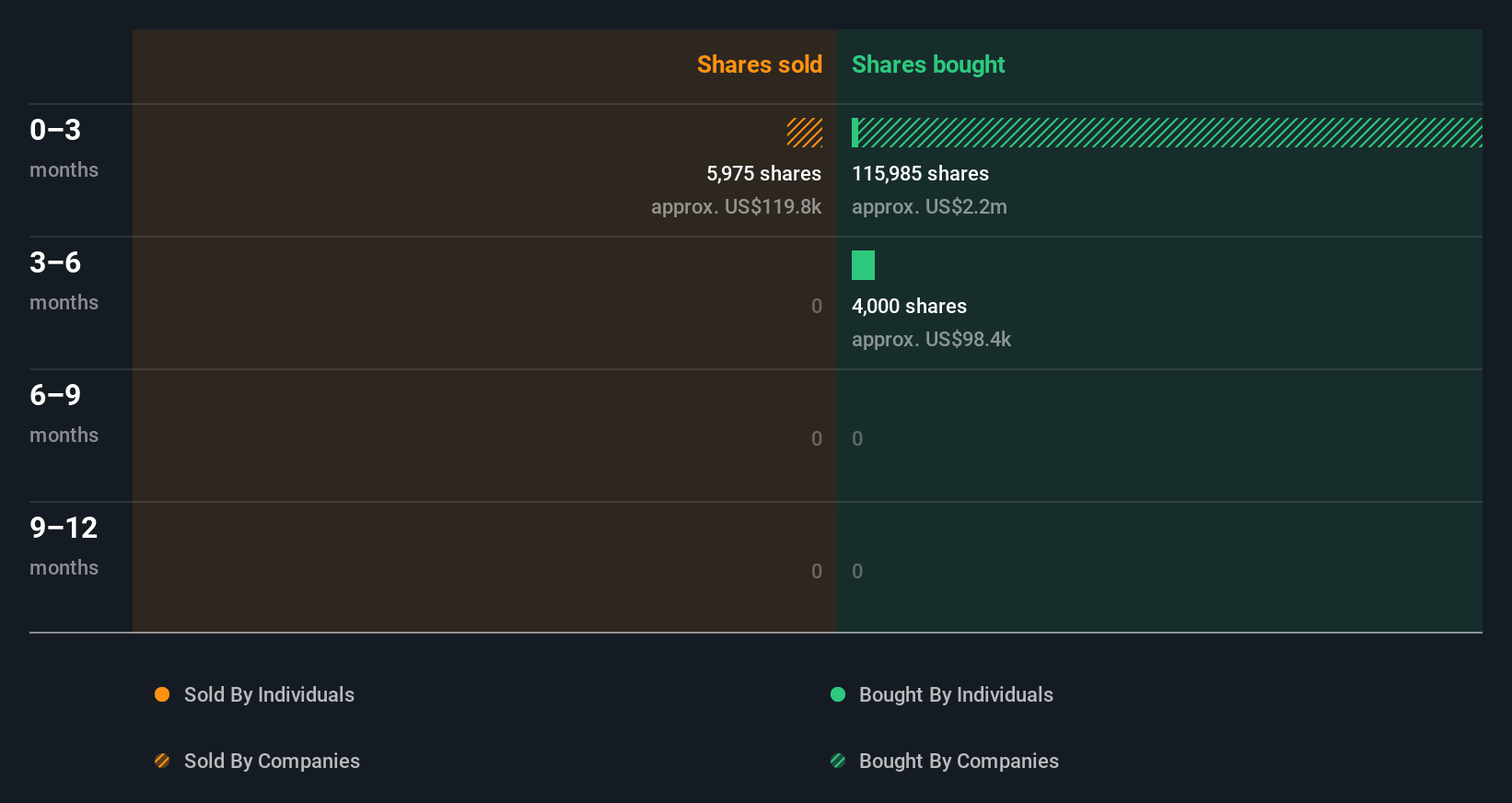Click the sold zero in 6–9 months row
This screenshot has width=1512, height=803.
point(817,438)
